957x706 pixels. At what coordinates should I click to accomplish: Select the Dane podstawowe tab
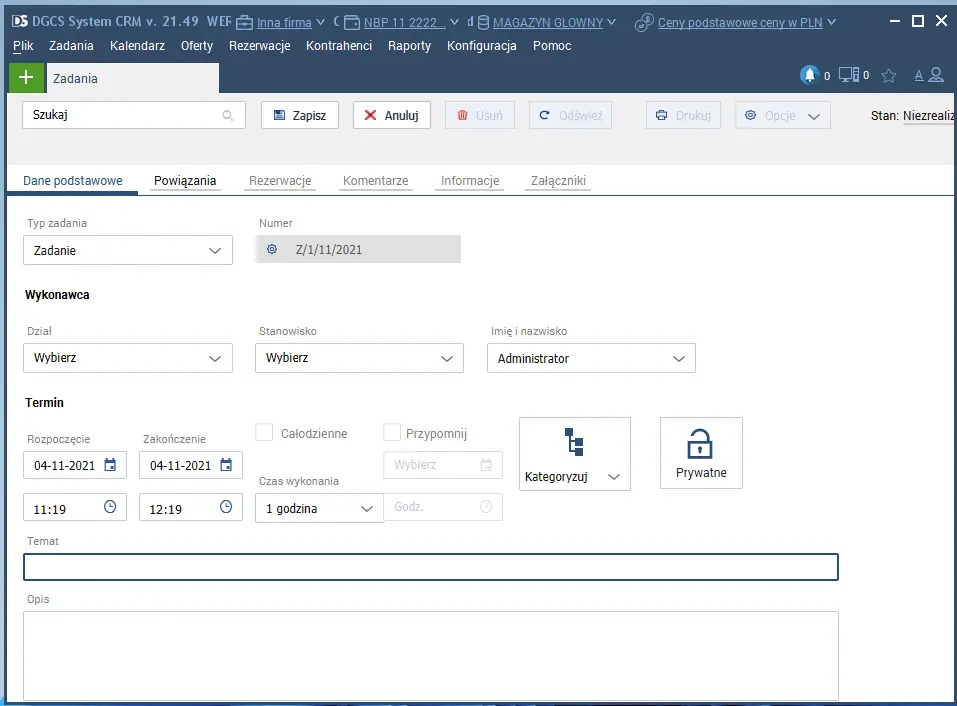[73, 181]
